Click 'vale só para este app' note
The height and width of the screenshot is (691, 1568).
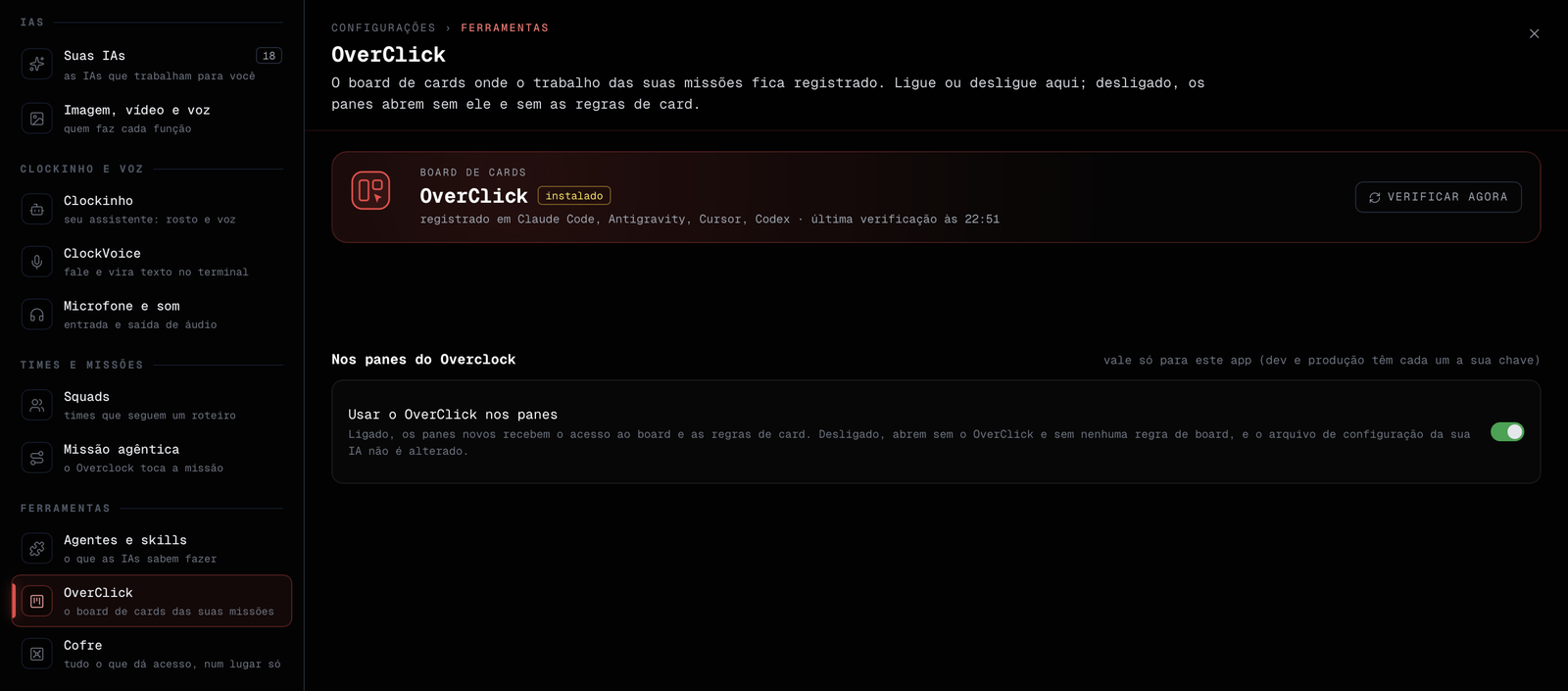pyautogui.click(x=1322, y=361)
